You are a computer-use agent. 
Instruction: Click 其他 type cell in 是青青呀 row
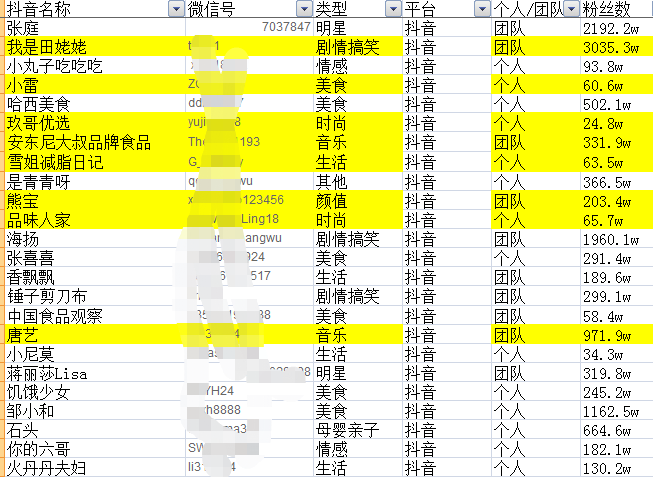(x=358, y=181)
